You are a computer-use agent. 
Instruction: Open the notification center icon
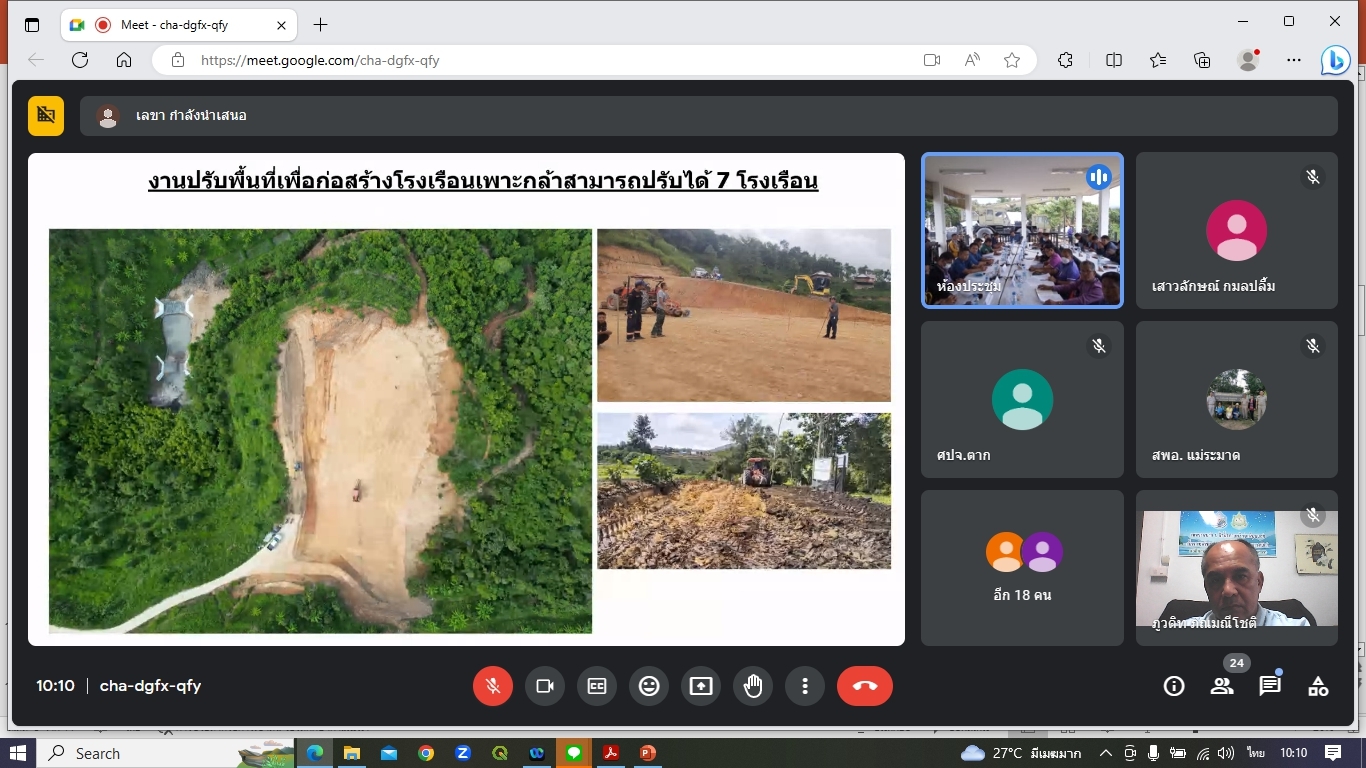coord(1333,753)
